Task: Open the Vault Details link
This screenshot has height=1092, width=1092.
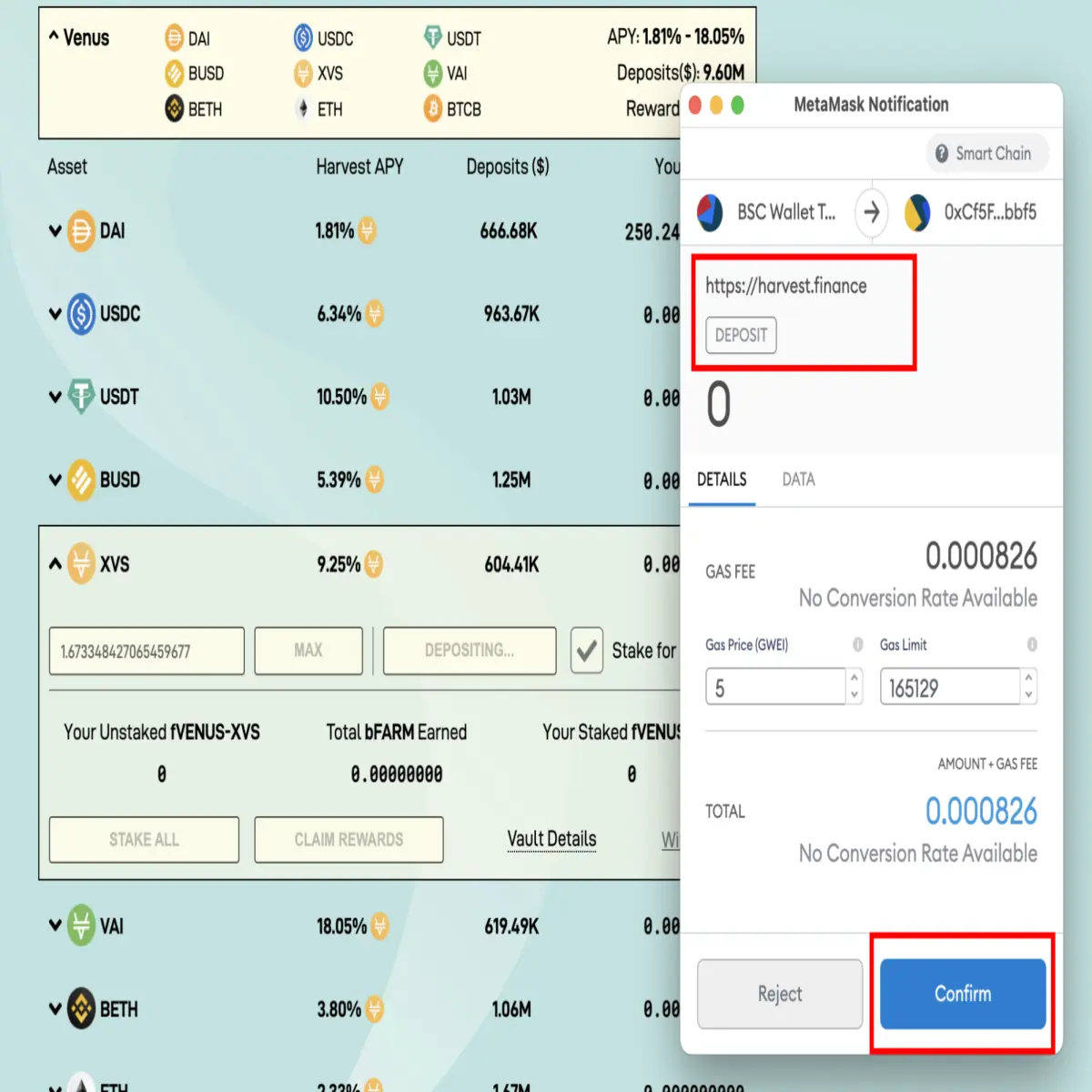Action: pyautogui.click(x=551, y=839)
